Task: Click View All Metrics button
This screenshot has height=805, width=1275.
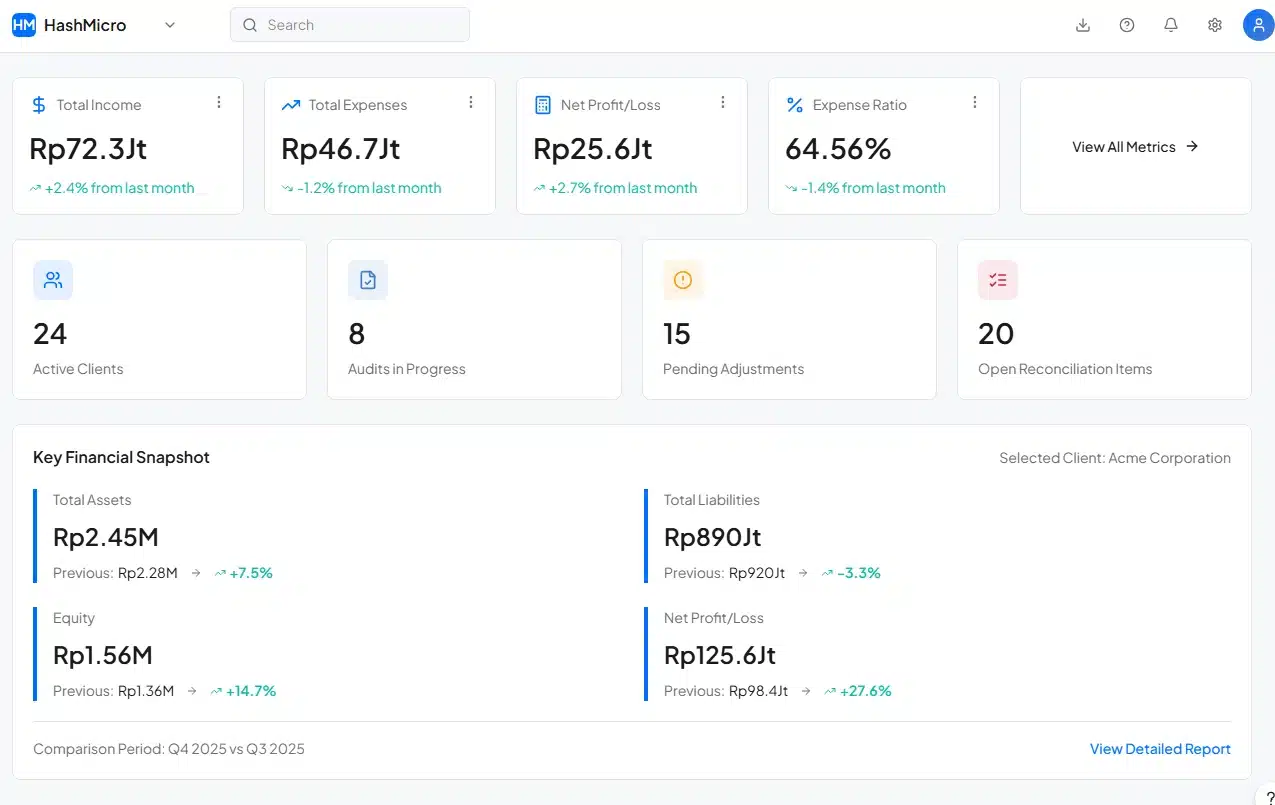Action: (x=1135, y=146)
